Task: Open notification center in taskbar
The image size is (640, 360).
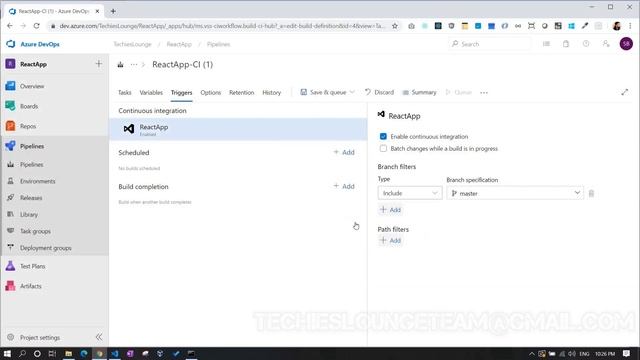Action: point(627,353)
